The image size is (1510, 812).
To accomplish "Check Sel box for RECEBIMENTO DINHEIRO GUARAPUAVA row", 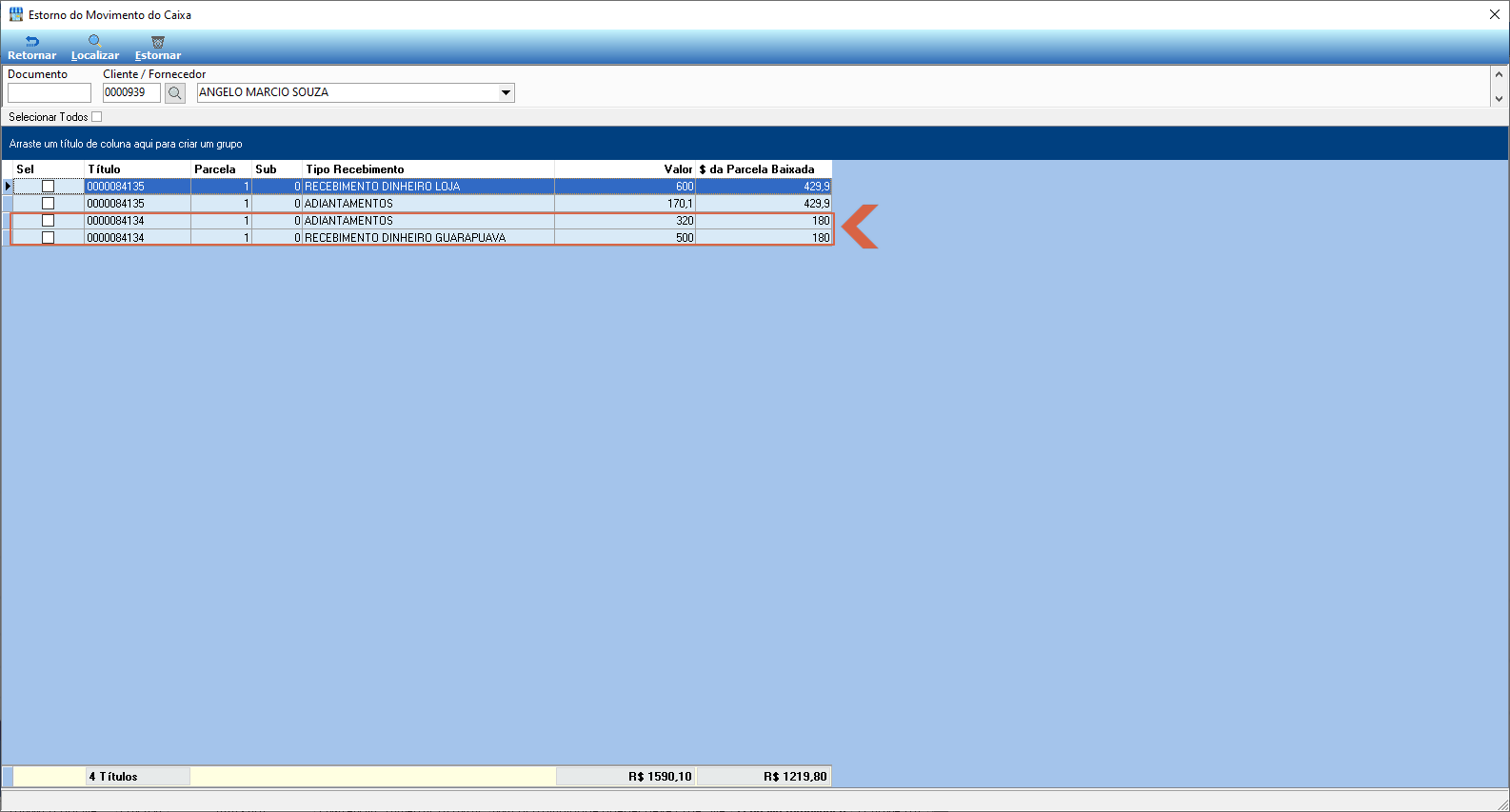I will (48, 238).
